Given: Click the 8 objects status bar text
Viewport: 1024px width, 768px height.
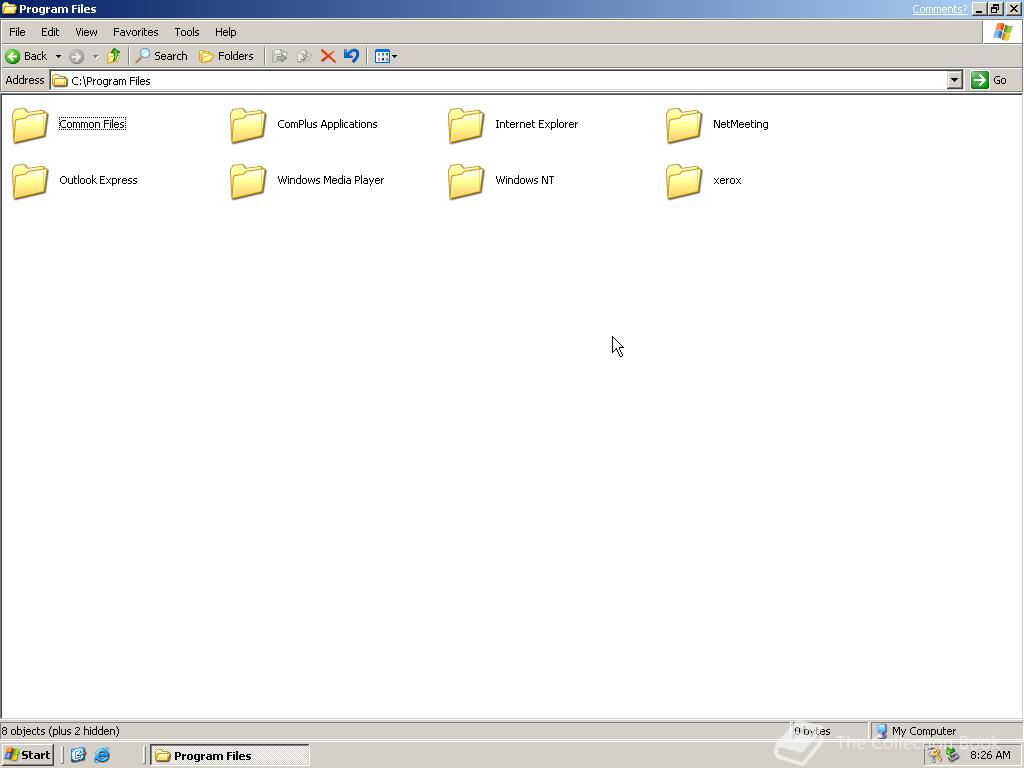Looking at the screenshot, I should [60, 731].
